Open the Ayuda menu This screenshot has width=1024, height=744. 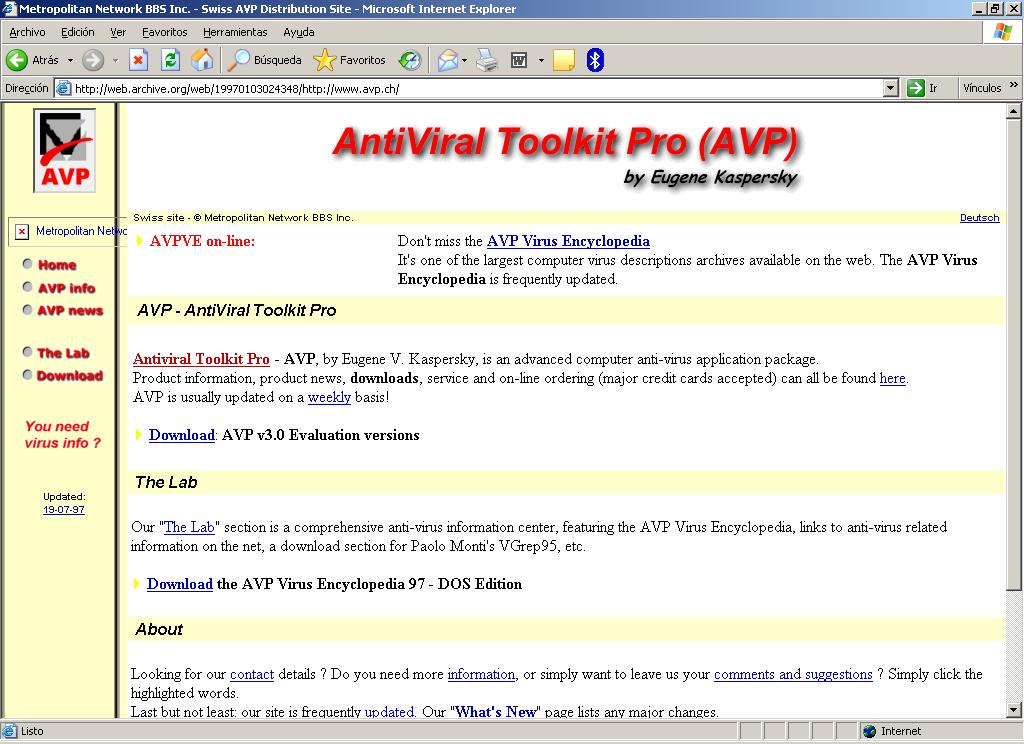299,32
